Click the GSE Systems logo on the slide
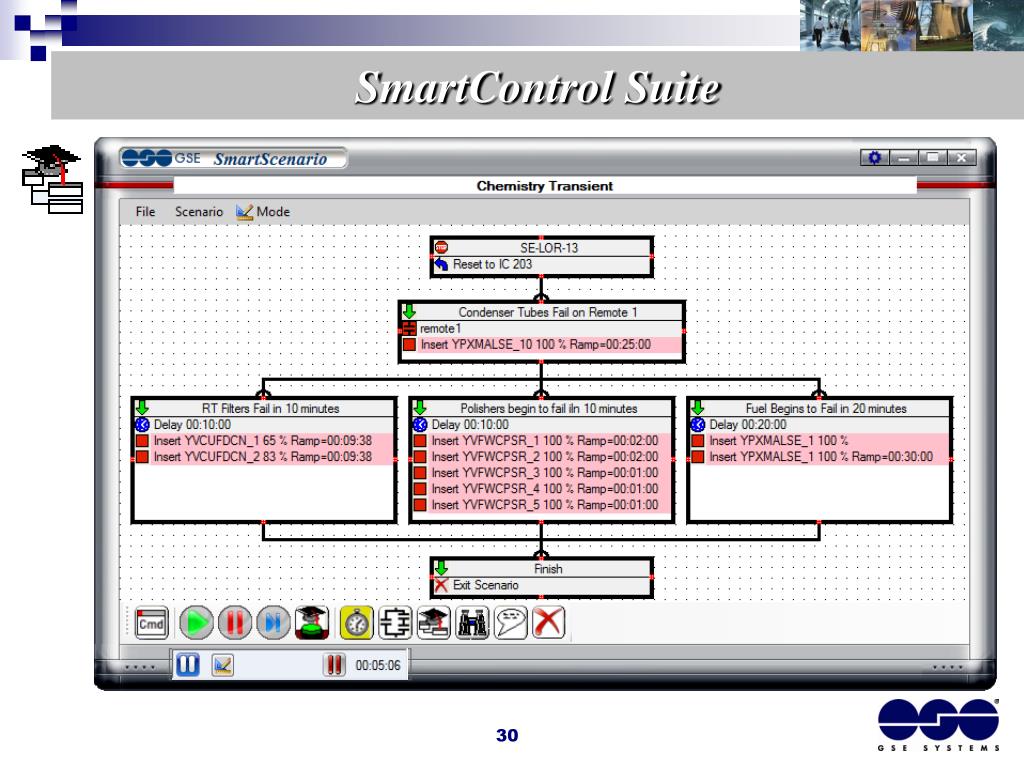The image size is (1024, 768). 938,725
